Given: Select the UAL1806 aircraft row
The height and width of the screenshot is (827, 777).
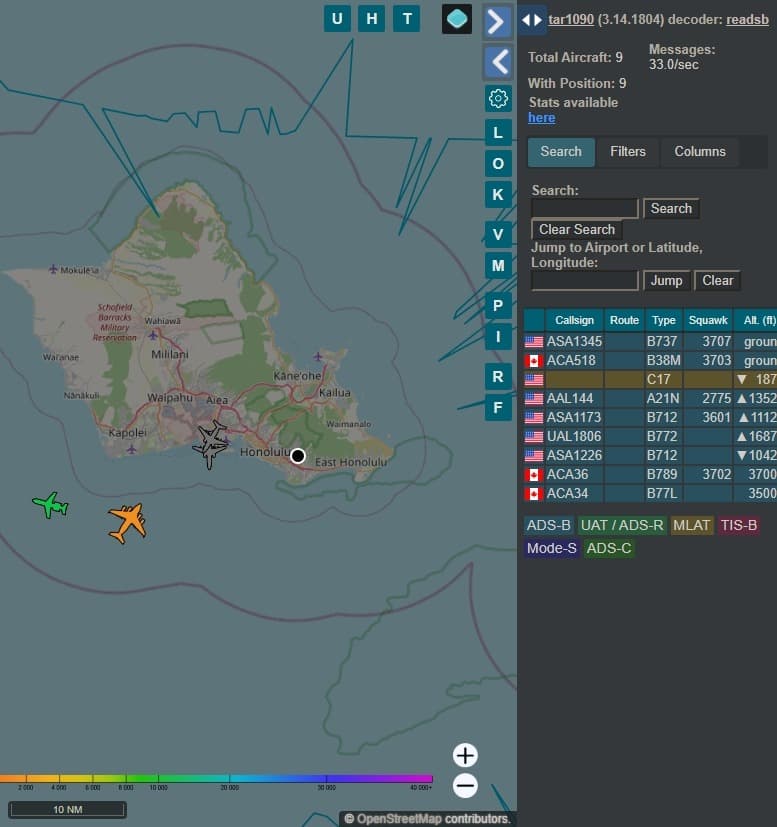Looking at the screenshot, I should [x=650, y=437].
